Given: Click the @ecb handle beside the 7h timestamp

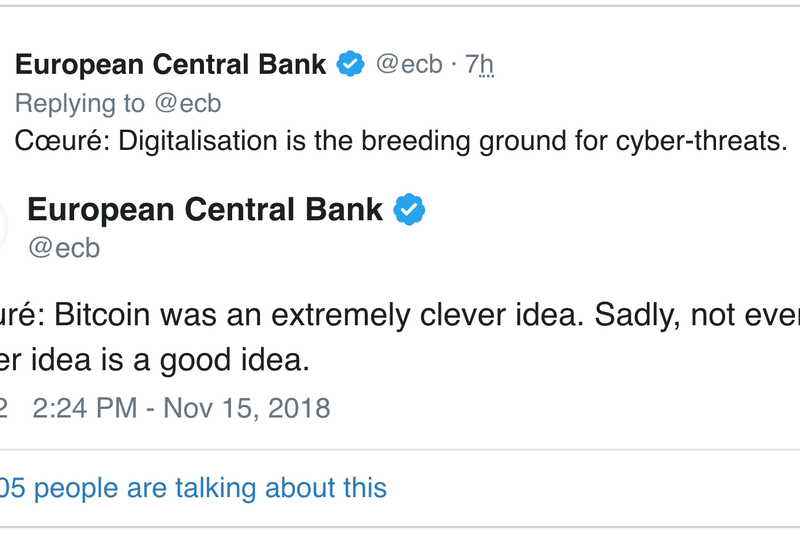Looking at the screenshot, I should click(x=408, y=65).
